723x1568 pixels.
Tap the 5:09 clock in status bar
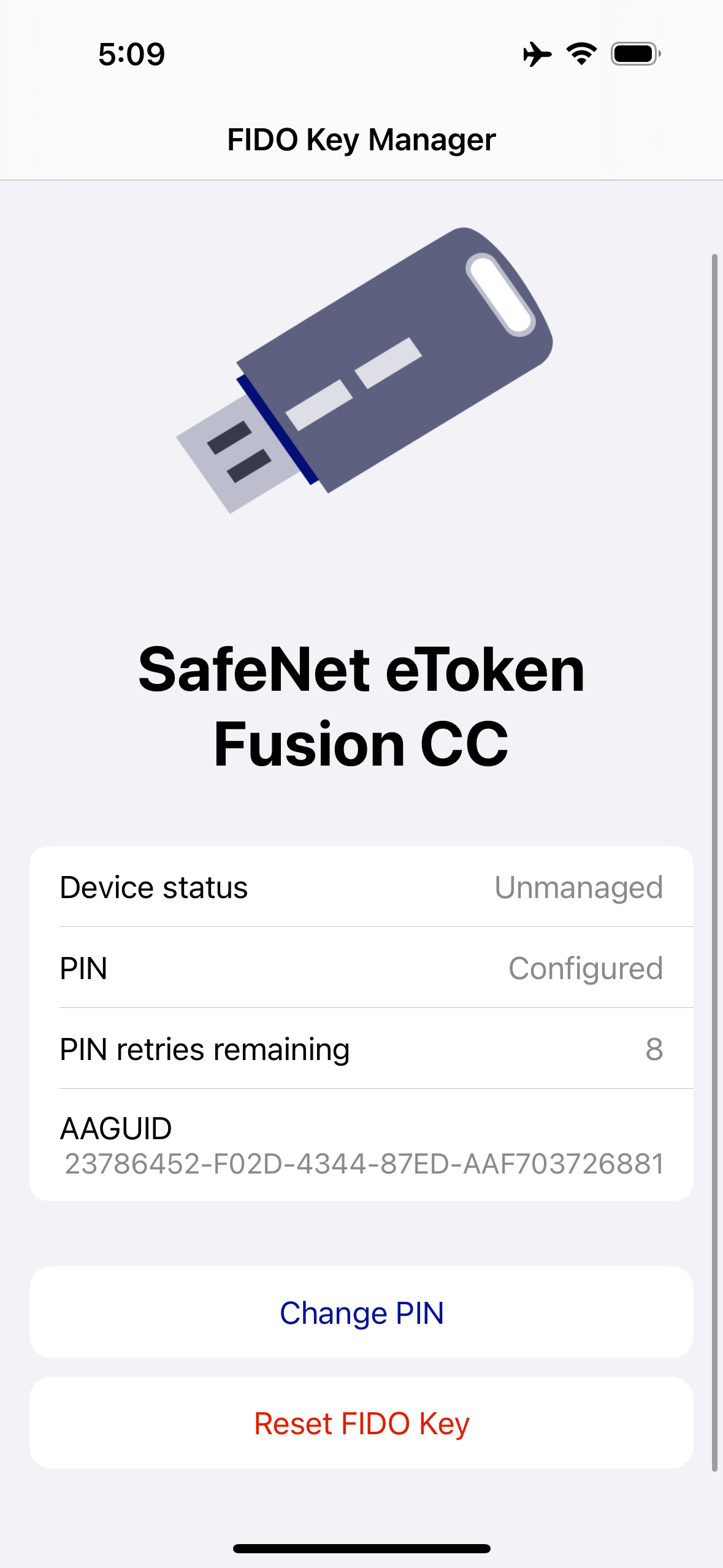[131, 54]
